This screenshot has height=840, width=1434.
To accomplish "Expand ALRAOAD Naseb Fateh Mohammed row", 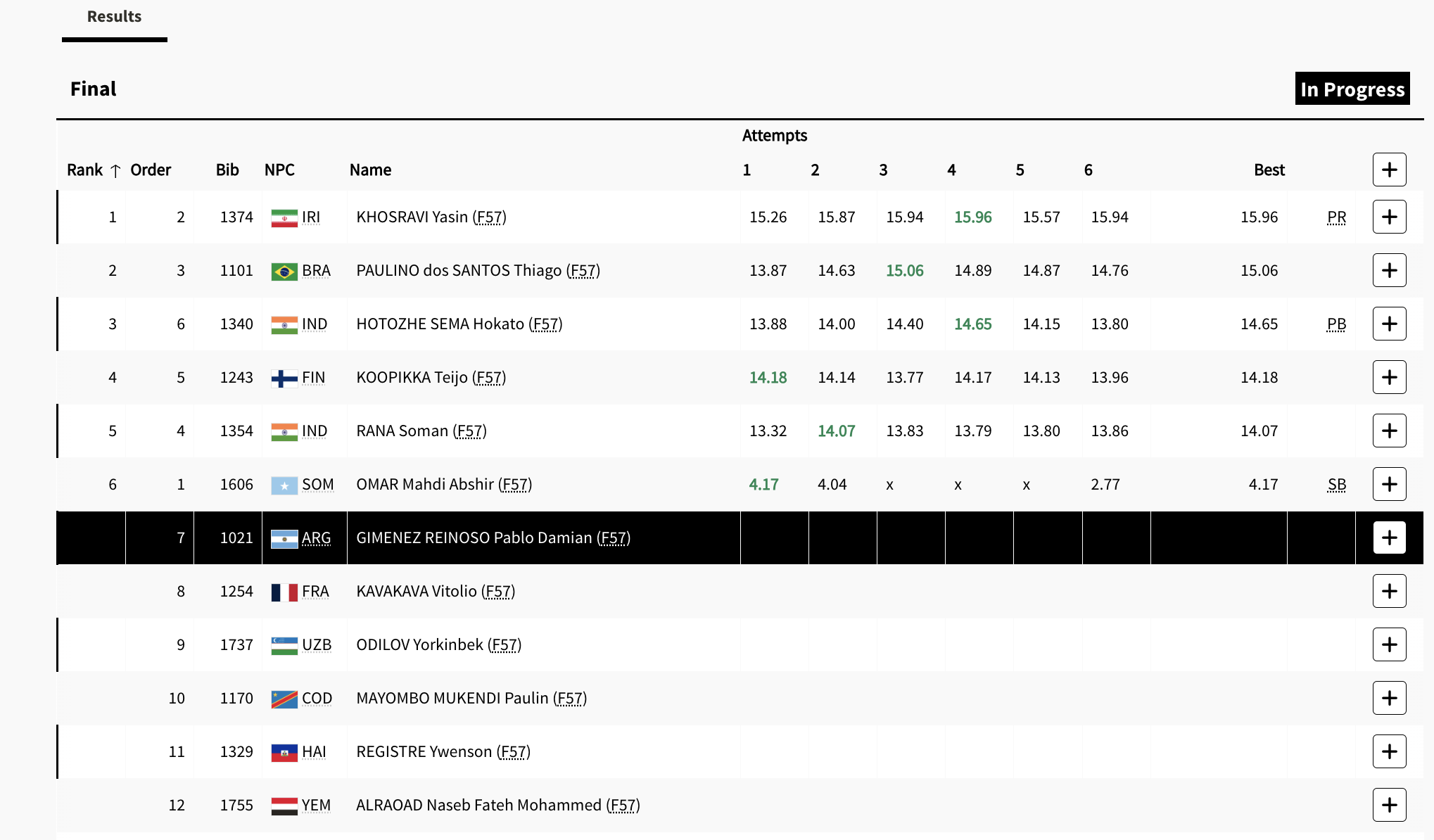I will pyautogui.click(x=1389, y=805).
